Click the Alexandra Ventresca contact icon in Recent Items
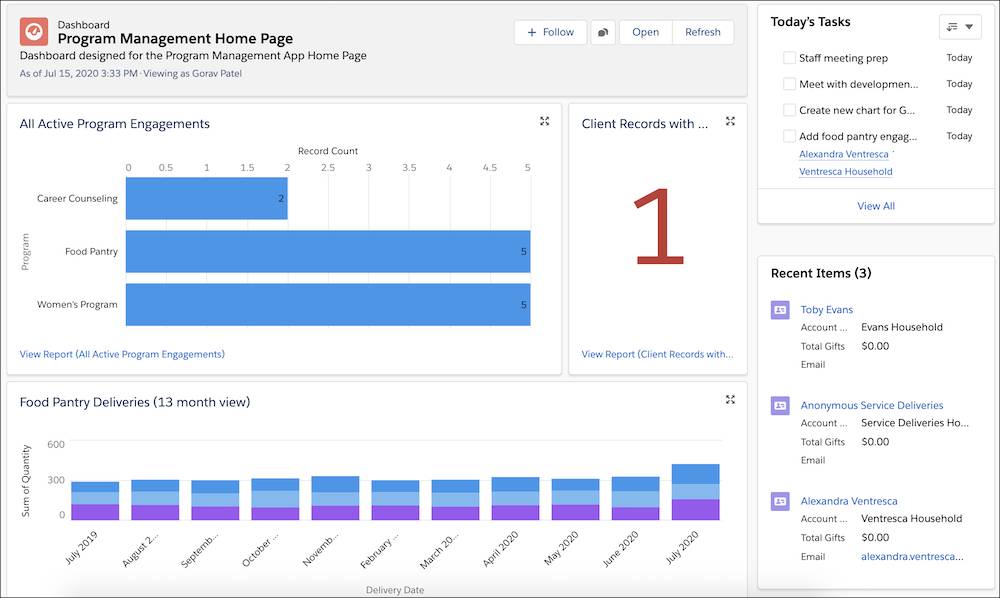1000x598 pixels. click(780, 501)
